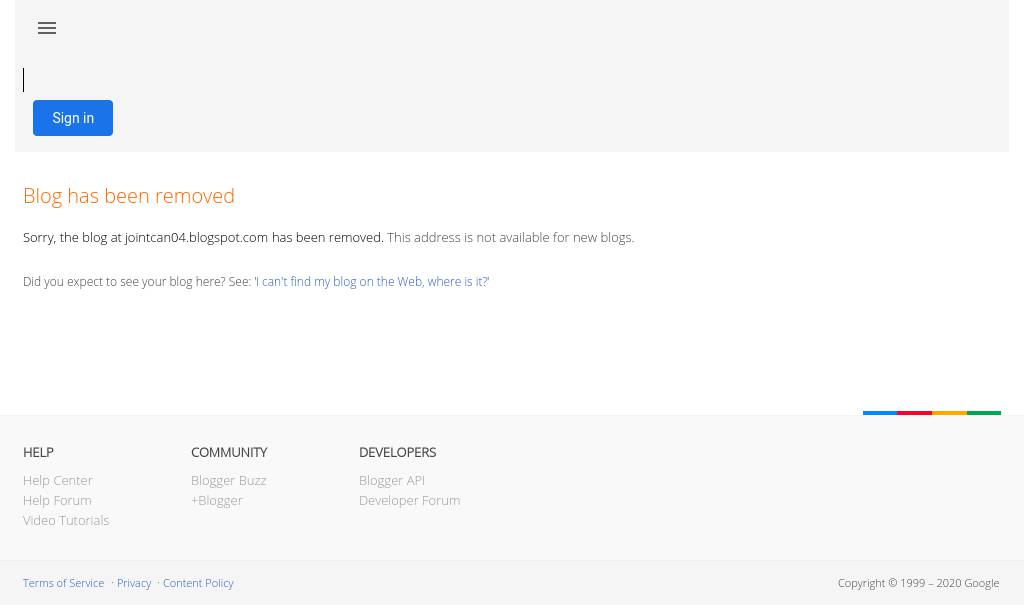Click the red segment of color bar
This screenshot has height=605, width=1024.
coord(914,412)
